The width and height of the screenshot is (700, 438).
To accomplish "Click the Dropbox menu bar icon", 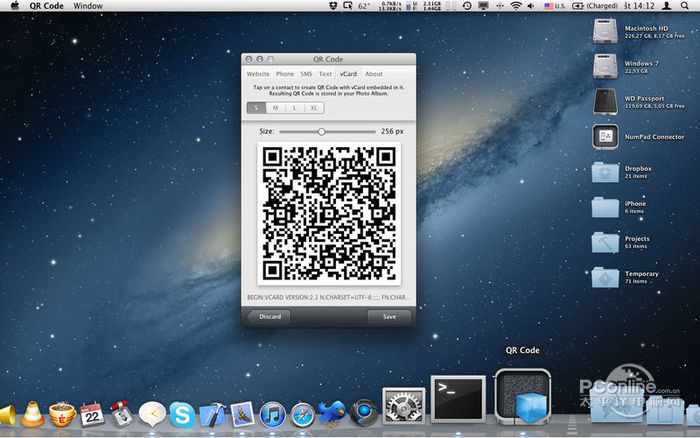I will (333, 6).
